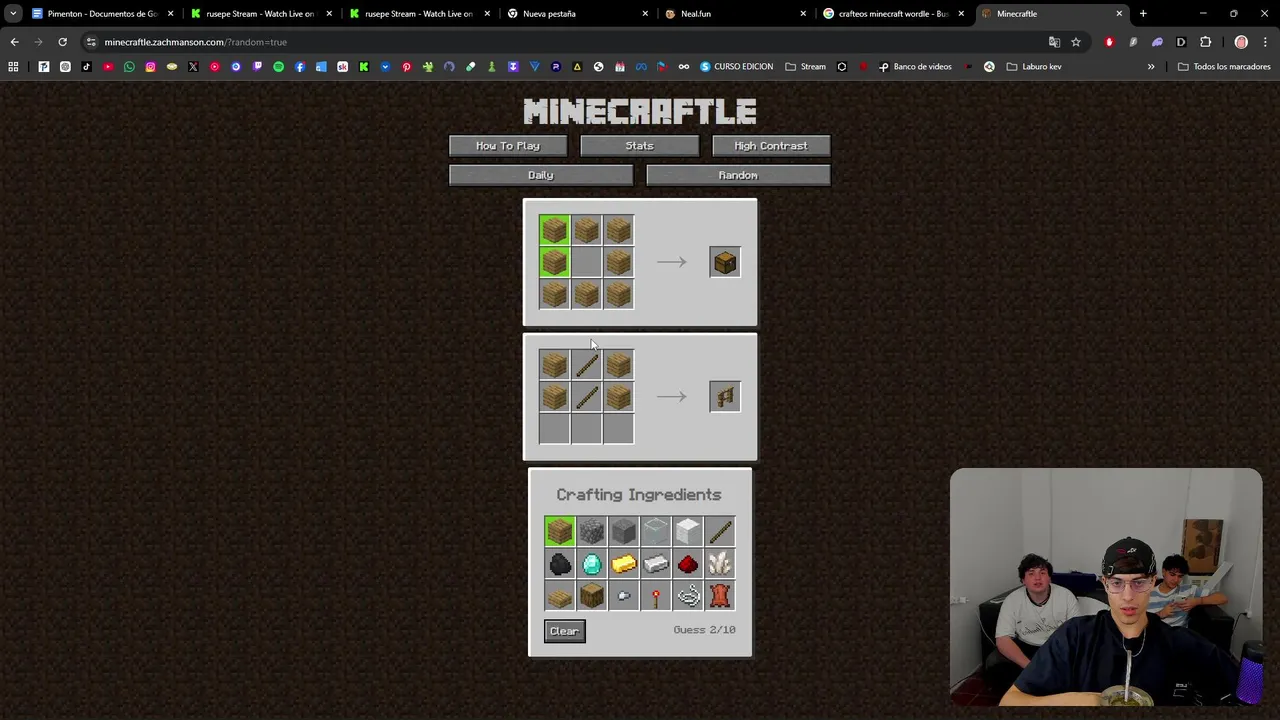Screen dimensions: 1280x720
Task: Clear the current crafting guess
Action: tap(564, 631)
